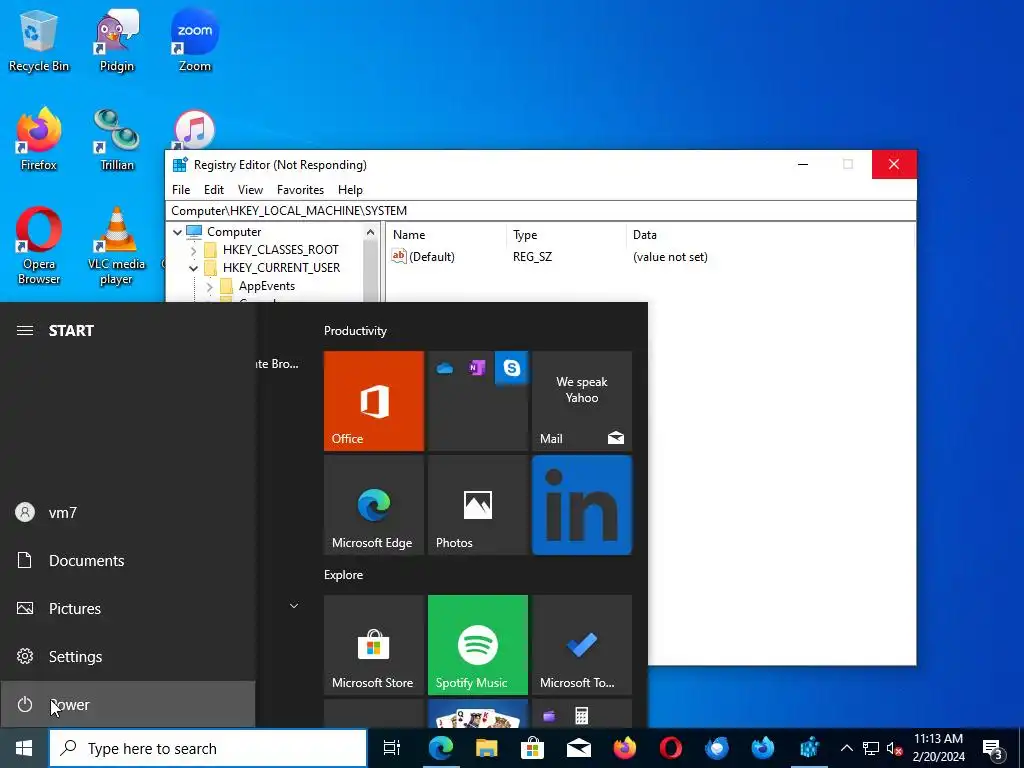Click the Task View taskbar button

392,748
